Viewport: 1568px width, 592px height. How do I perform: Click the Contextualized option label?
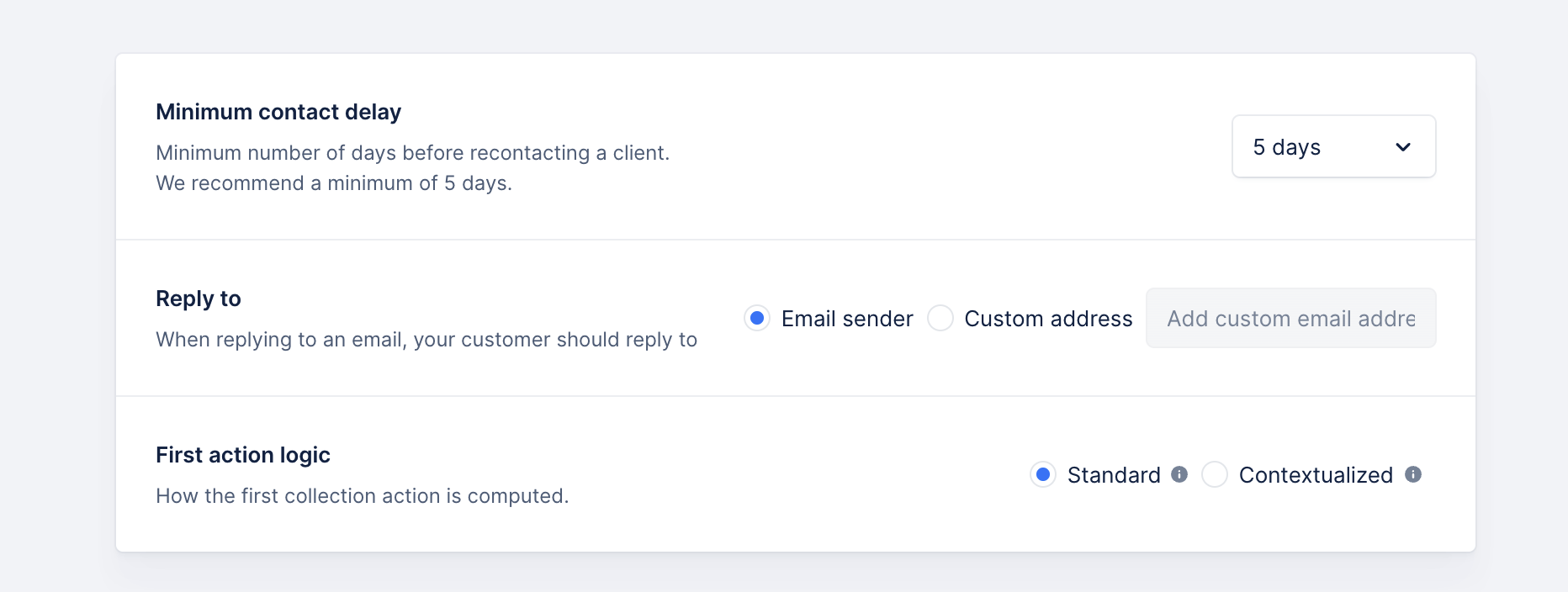pos(1316,475)
